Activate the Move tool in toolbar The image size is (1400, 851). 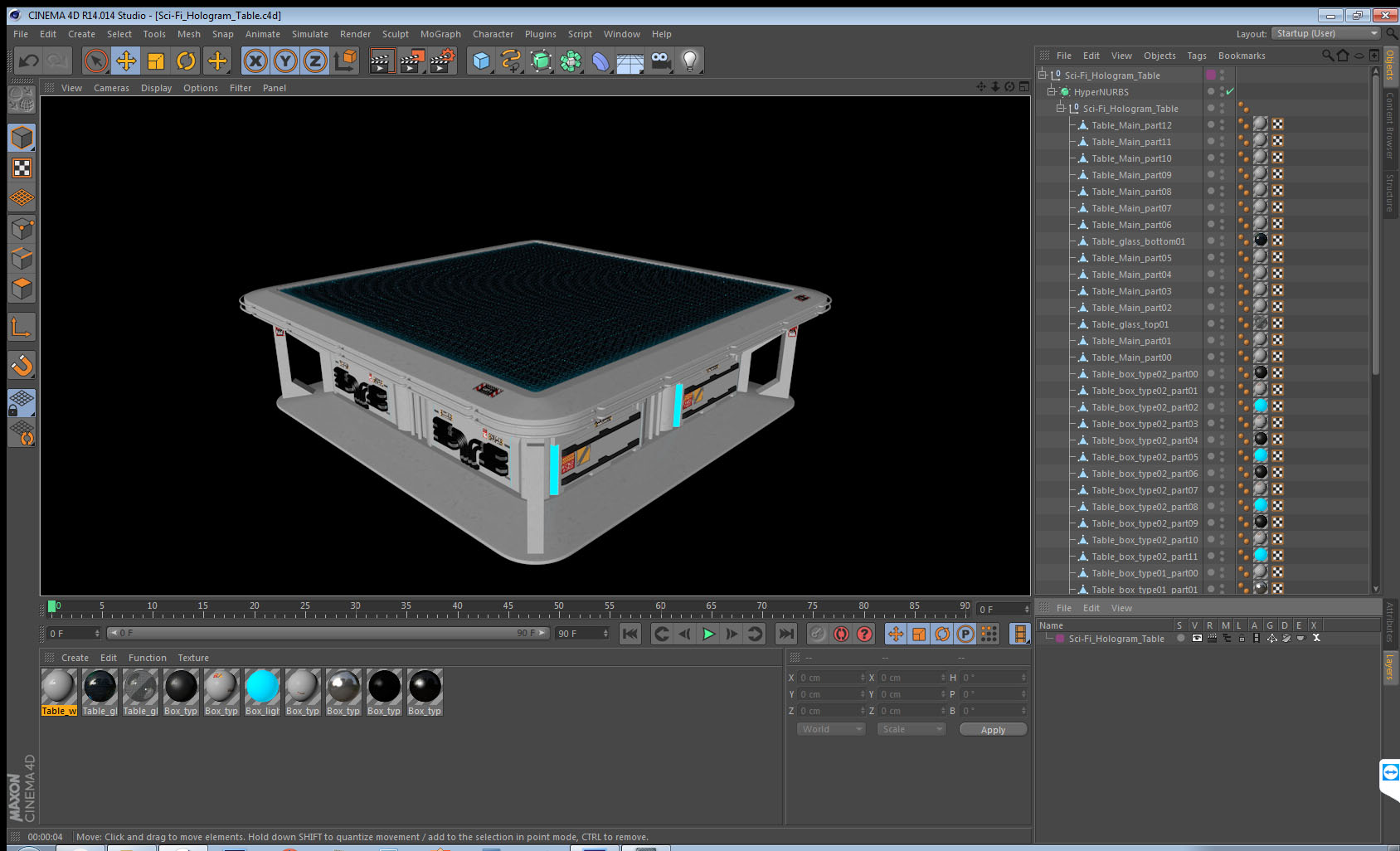click(126, 61)
